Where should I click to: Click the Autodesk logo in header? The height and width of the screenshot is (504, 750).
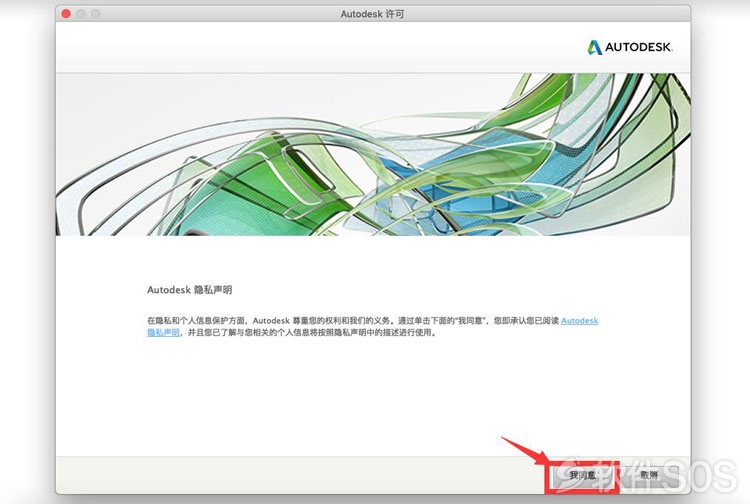[x=629, y=47]
